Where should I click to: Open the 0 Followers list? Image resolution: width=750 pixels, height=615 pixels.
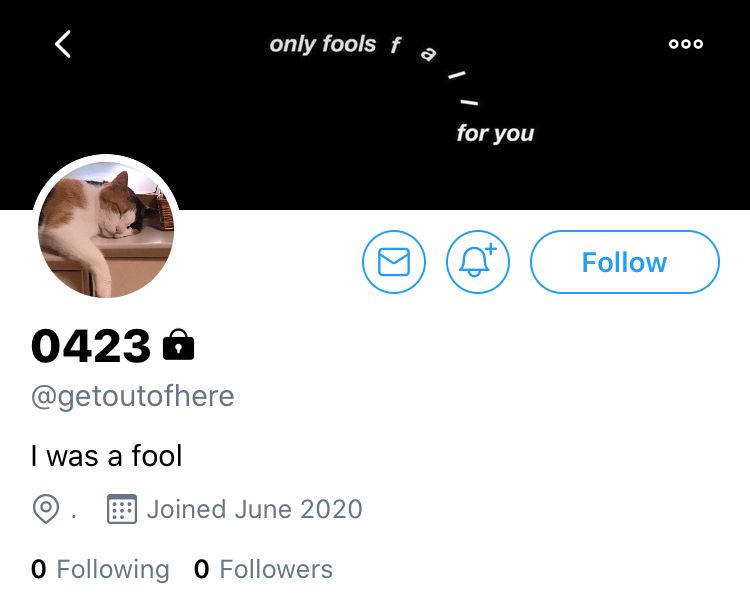coord(263,569)
